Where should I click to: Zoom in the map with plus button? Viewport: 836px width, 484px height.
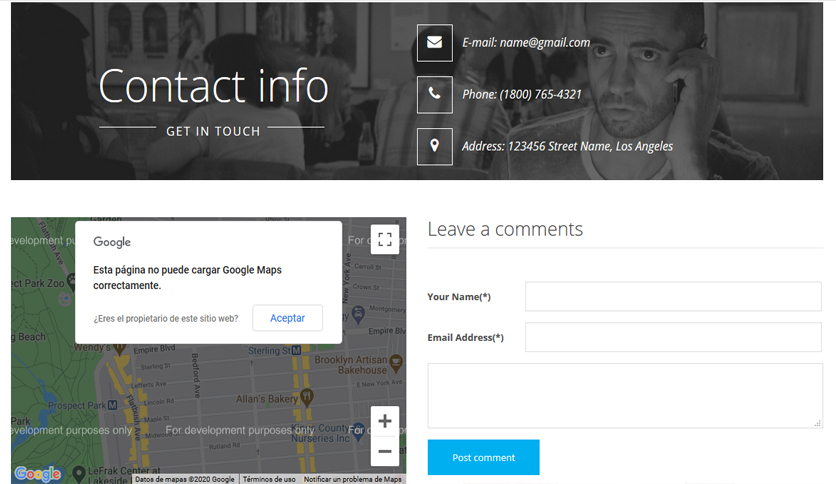385,421
